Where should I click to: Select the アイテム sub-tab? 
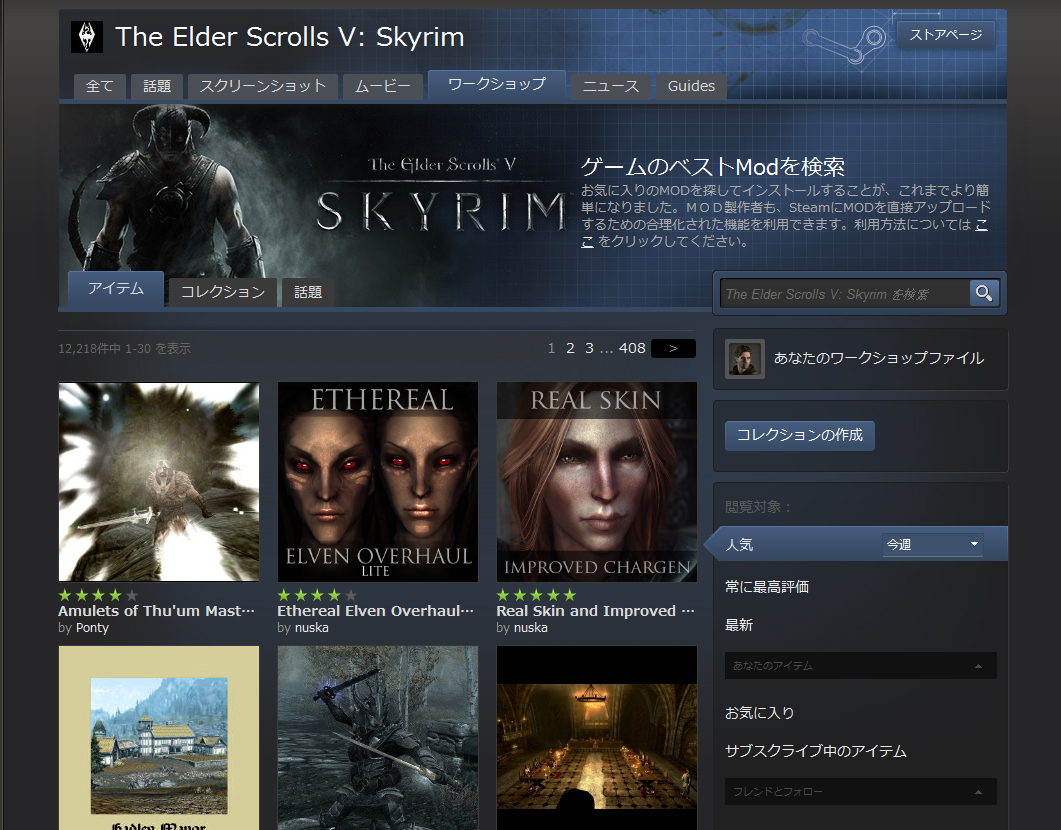pos(116,289)
